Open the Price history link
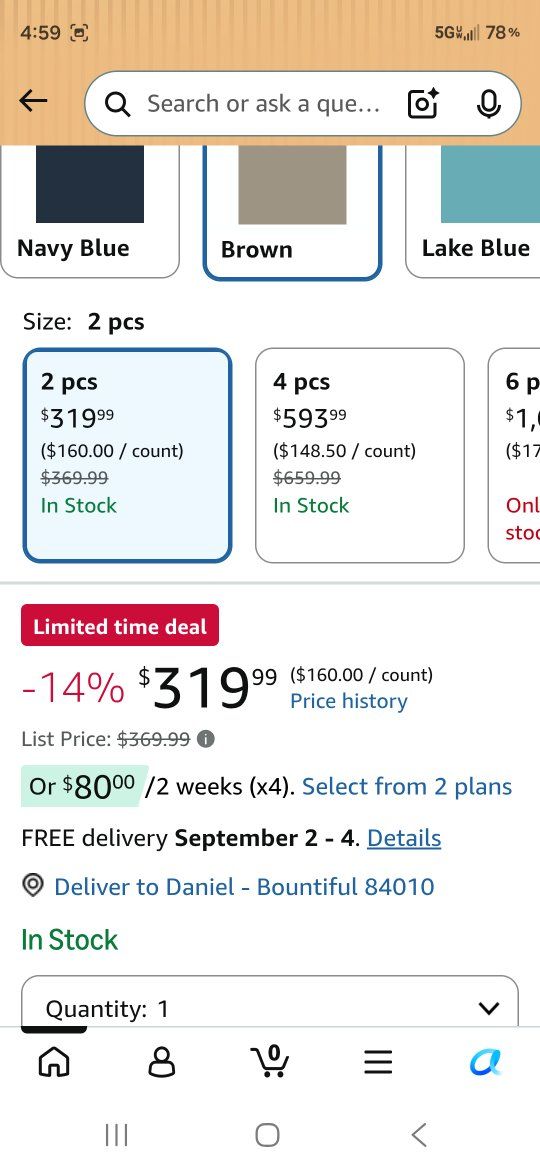This screenshot has height=1170, width=540. (x=349, y=701)
